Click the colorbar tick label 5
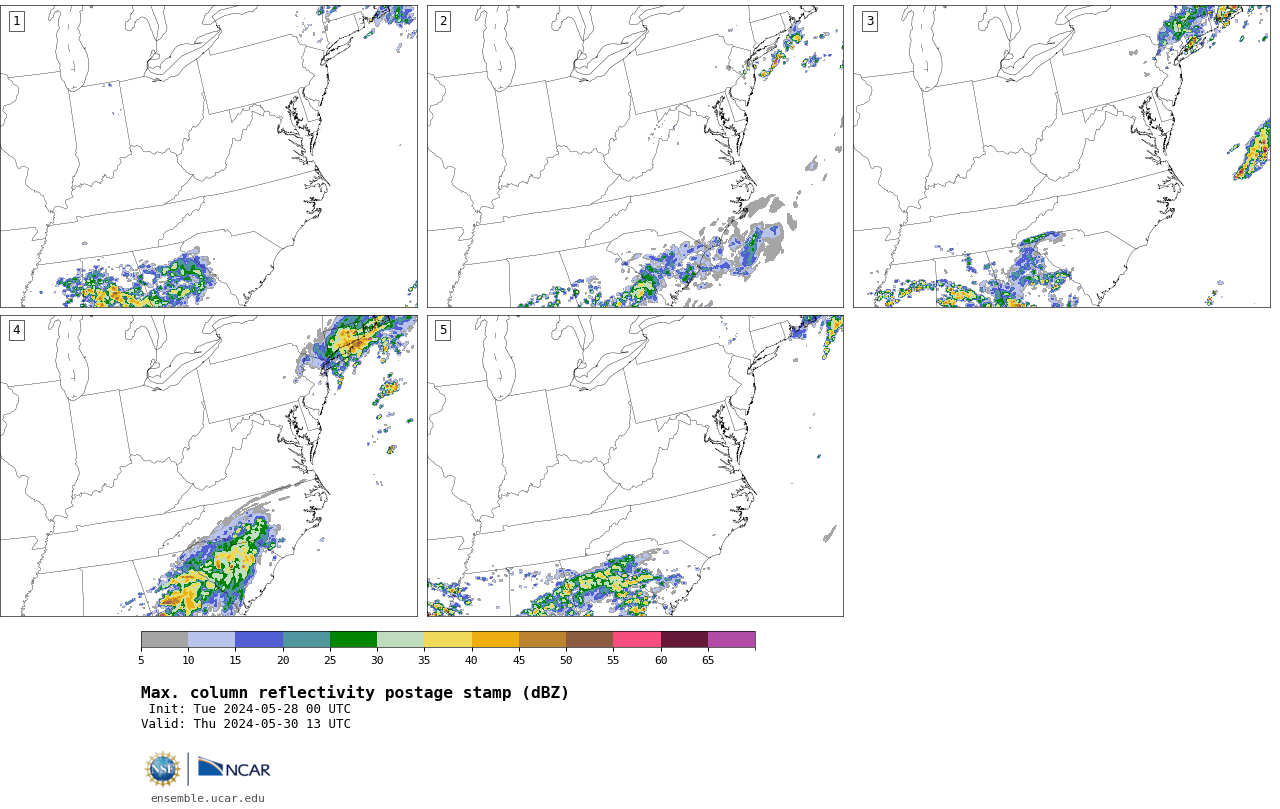The image size is (1280, 809). click(x=141, y=660)
